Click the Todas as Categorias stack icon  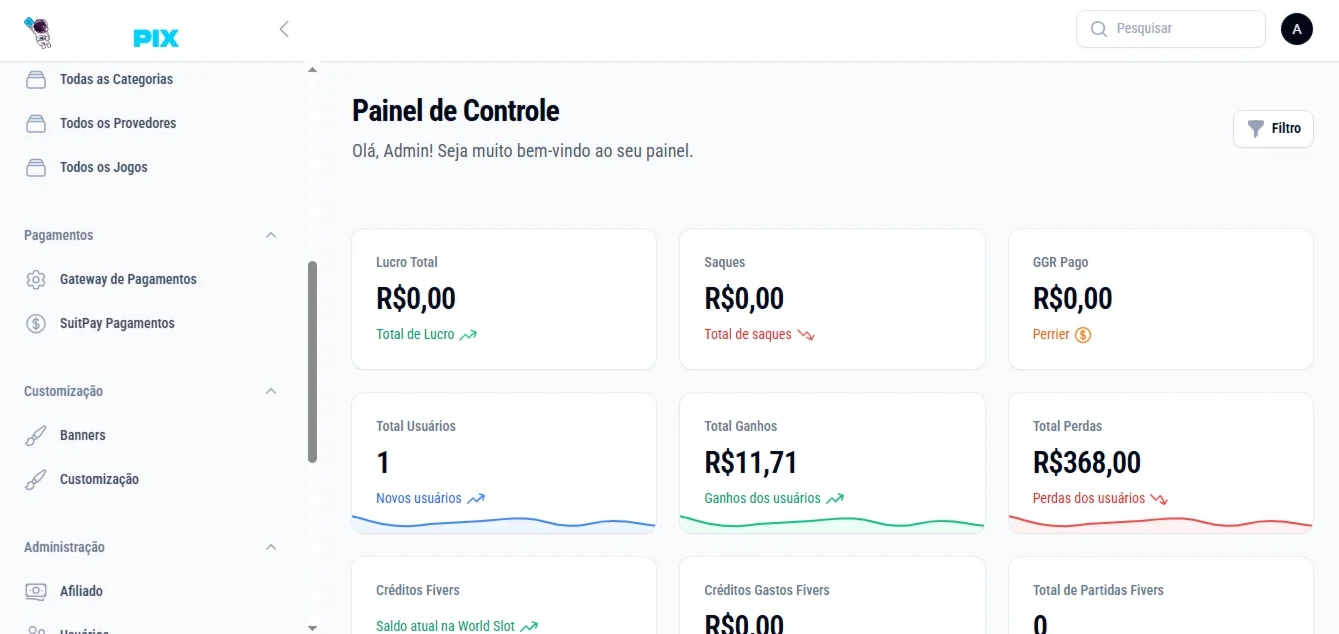point(36,79)
